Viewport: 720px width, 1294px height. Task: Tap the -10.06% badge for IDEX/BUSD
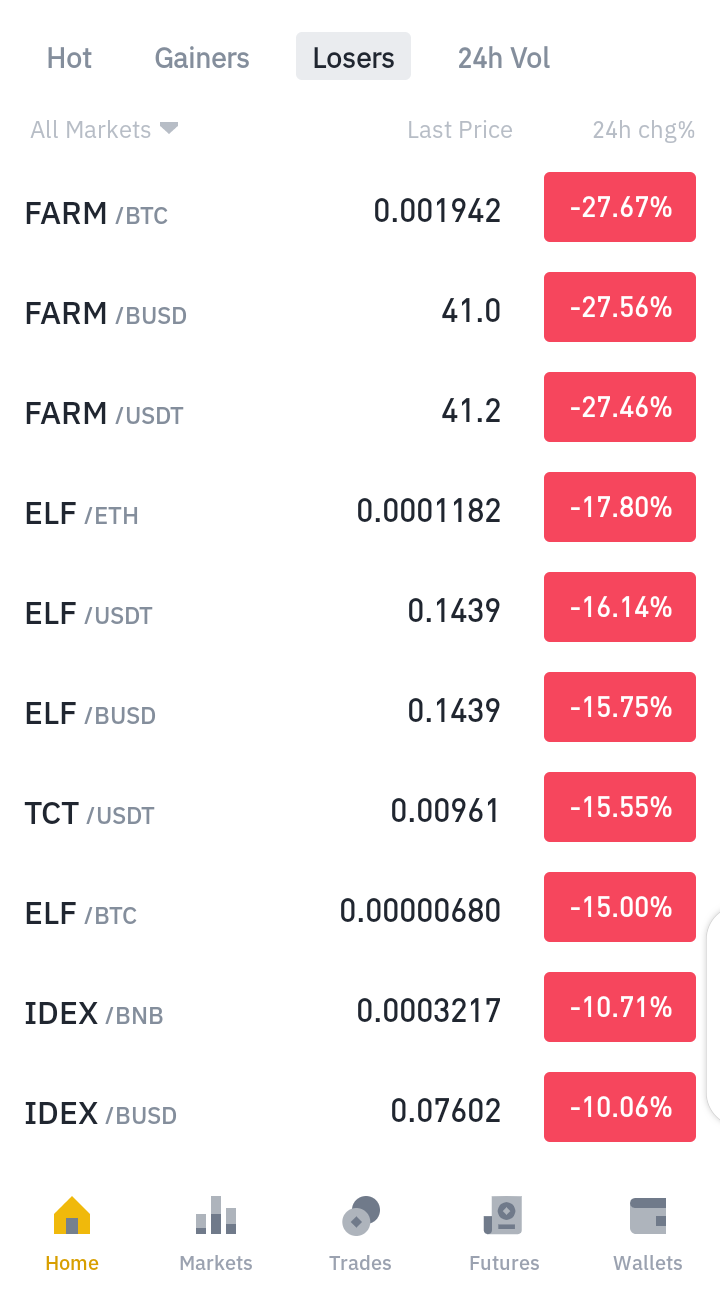[620, 1107]
